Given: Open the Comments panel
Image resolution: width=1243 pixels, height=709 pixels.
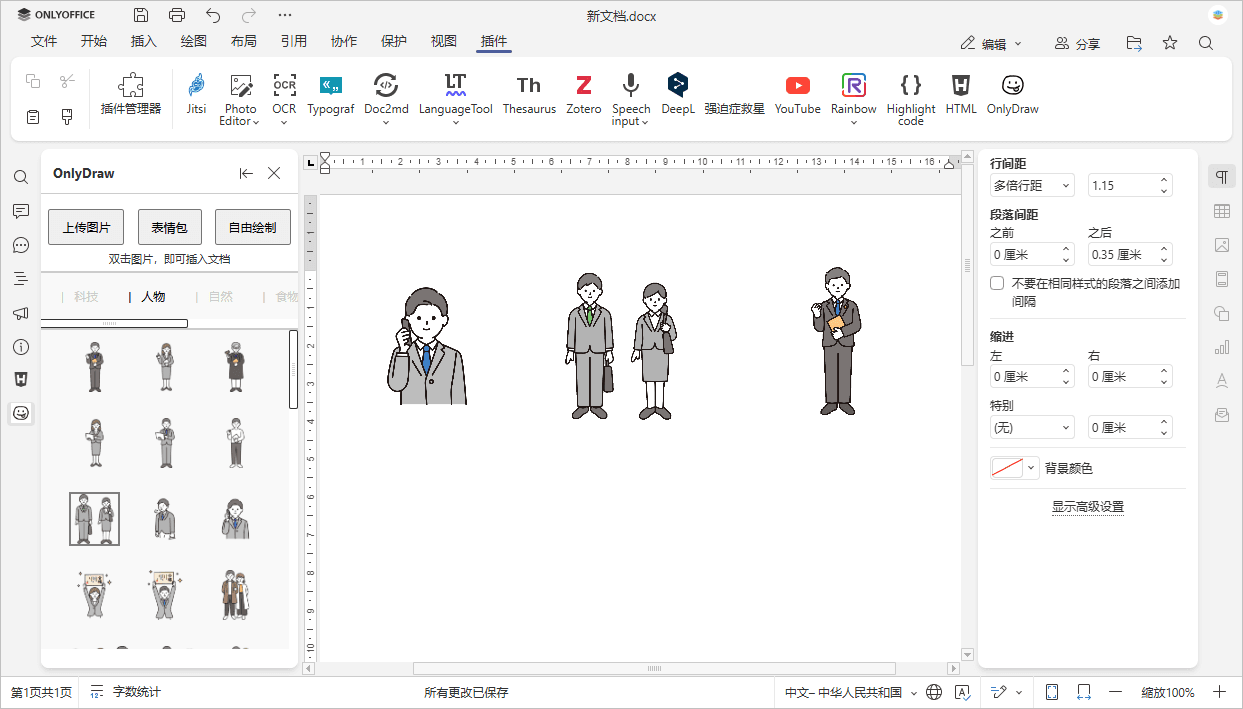Looking at the screenshot, I should pos(21,211).
